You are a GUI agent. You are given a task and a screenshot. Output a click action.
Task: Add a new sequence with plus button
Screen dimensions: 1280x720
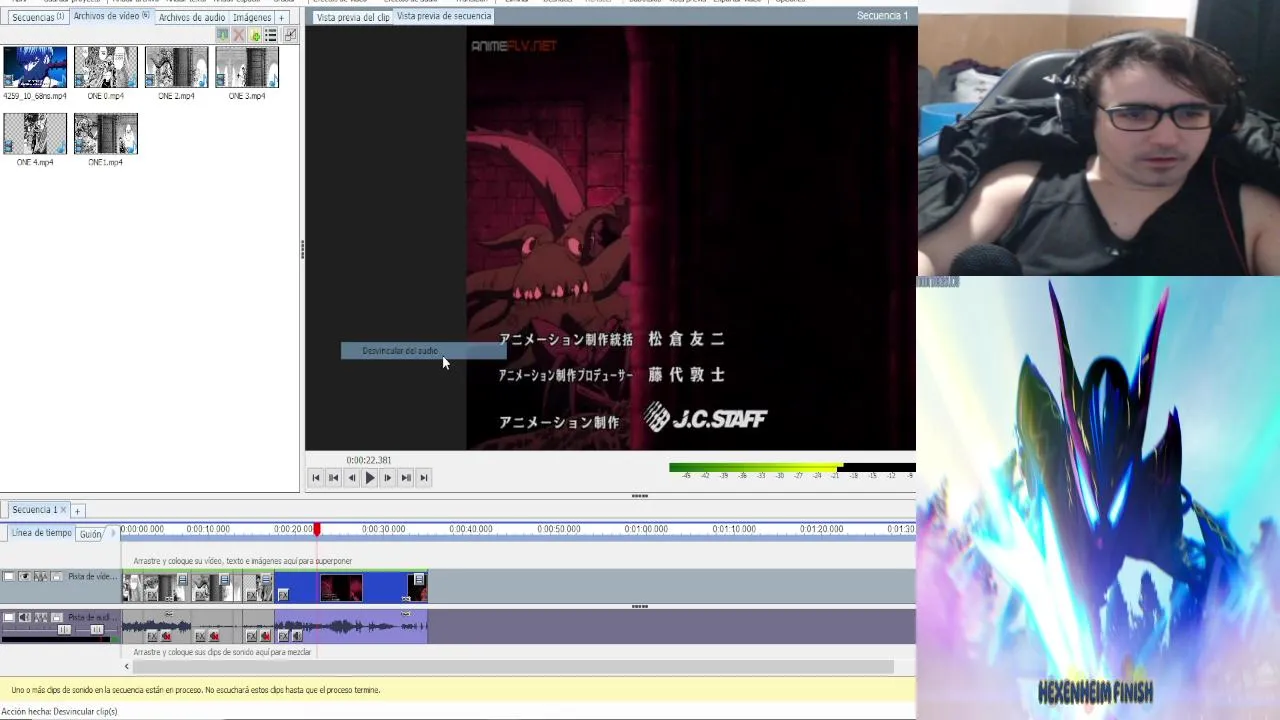click(x=77, y=511)
